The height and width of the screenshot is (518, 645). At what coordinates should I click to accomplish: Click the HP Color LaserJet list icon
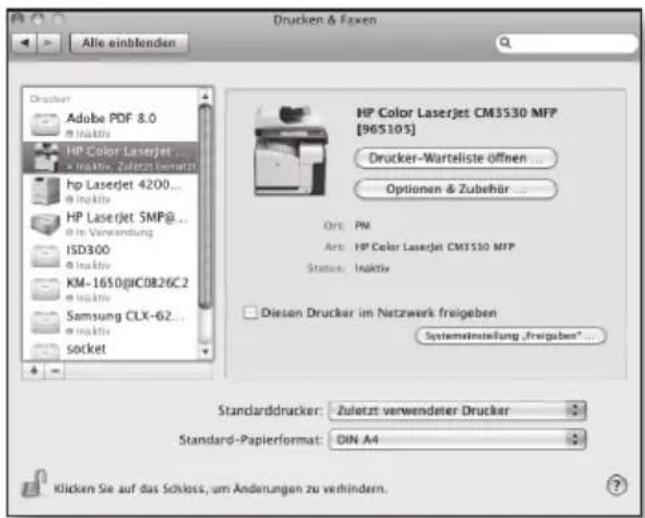tap(46, 157)
